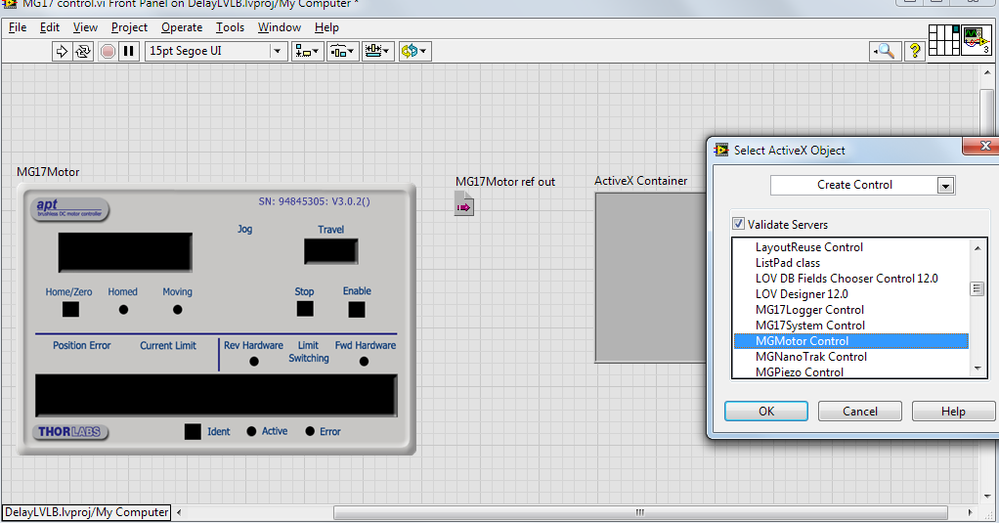Click the Search magnifier icon

tap(885, 51)
